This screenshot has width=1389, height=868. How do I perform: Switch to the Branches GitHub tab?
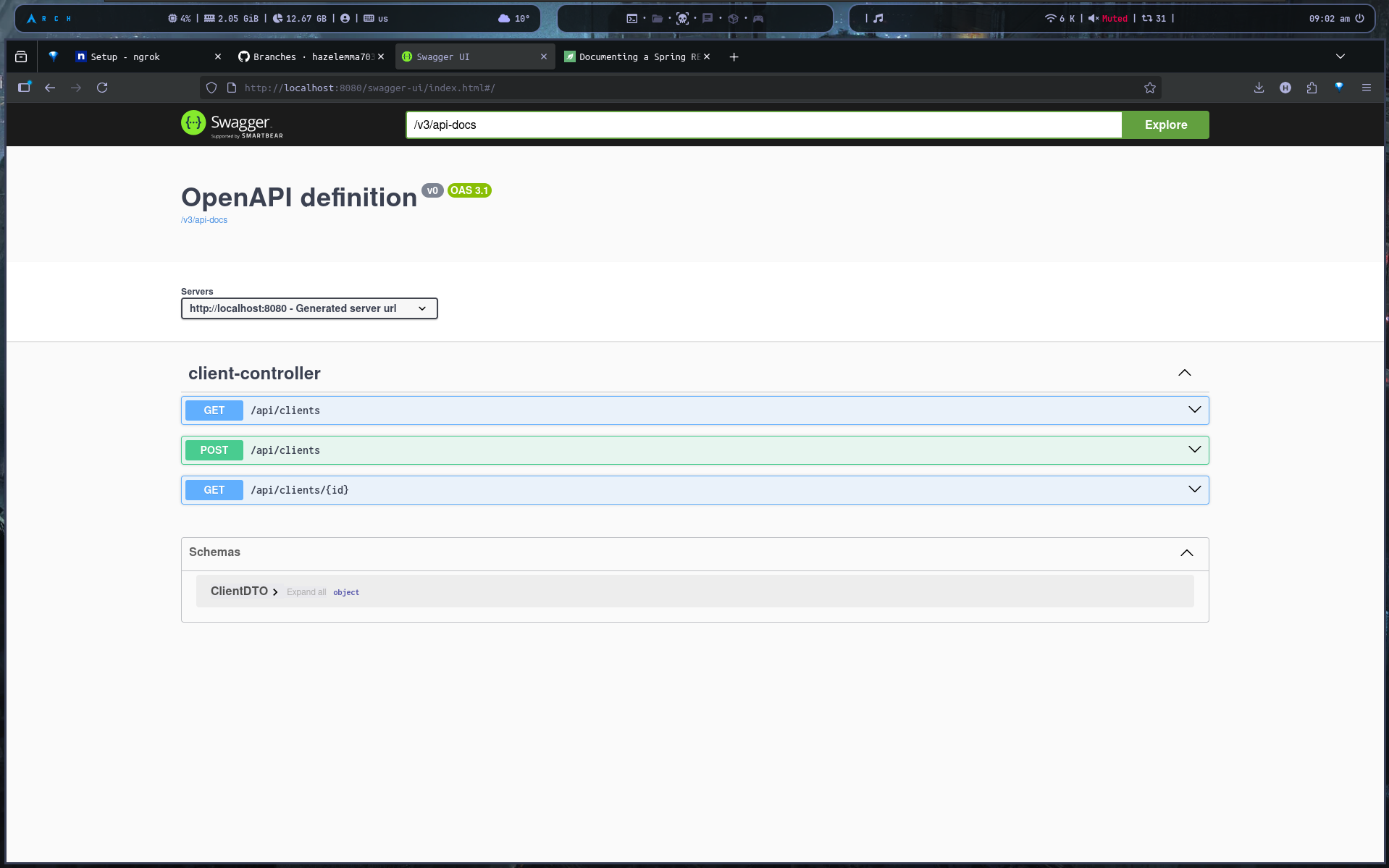pyautogui.click(x=308, y=57)
